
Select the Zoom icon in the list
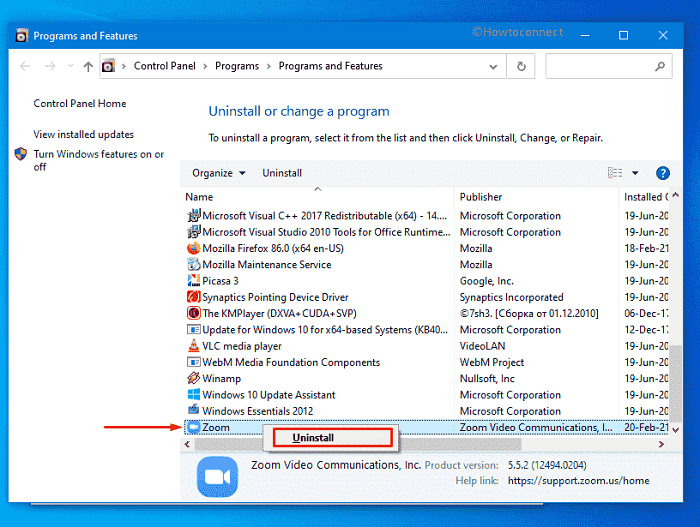pyautogui.click(x=193, y=427)
